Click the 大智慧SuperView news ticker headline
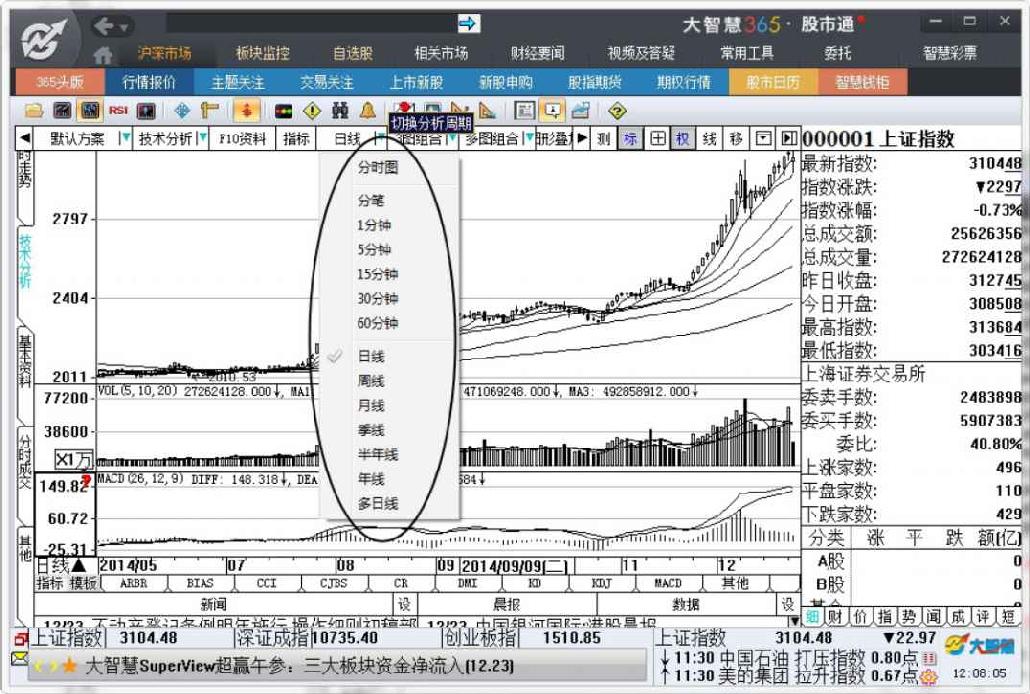This screenshot has height=694, width=1030. [300, 666]
